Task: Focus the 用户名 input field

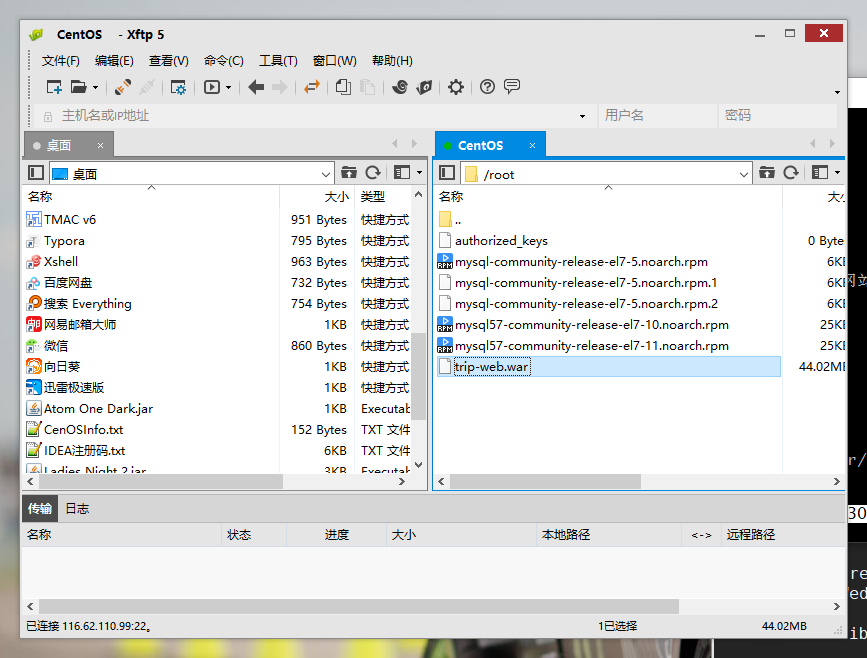Action: [x=657, y=116]
